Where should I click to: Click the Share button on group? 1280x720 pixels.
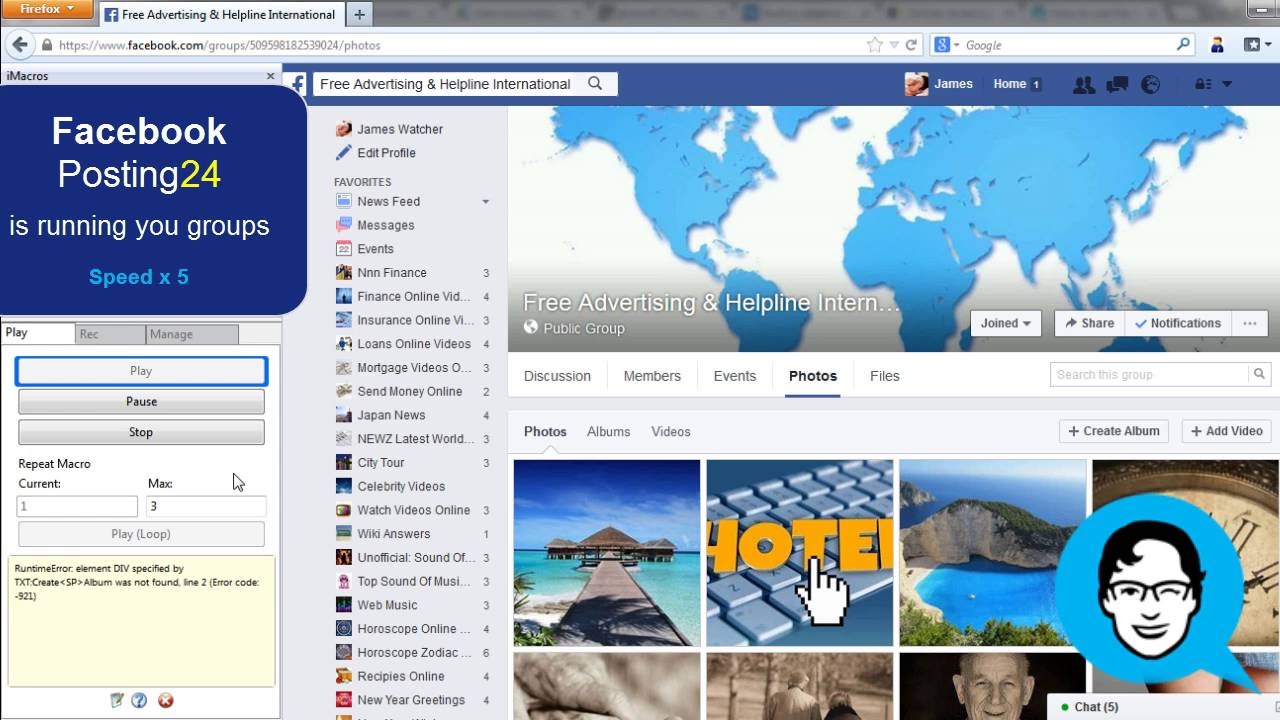pos(1089,323)
